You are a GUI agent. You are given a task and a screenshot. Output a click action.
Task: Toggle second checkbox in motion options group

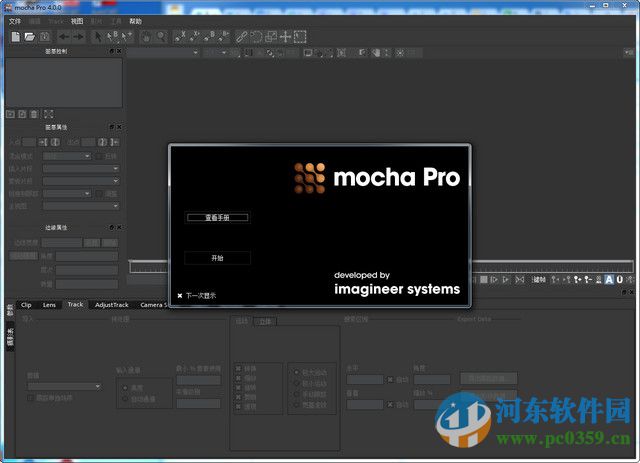pos(238,378)
